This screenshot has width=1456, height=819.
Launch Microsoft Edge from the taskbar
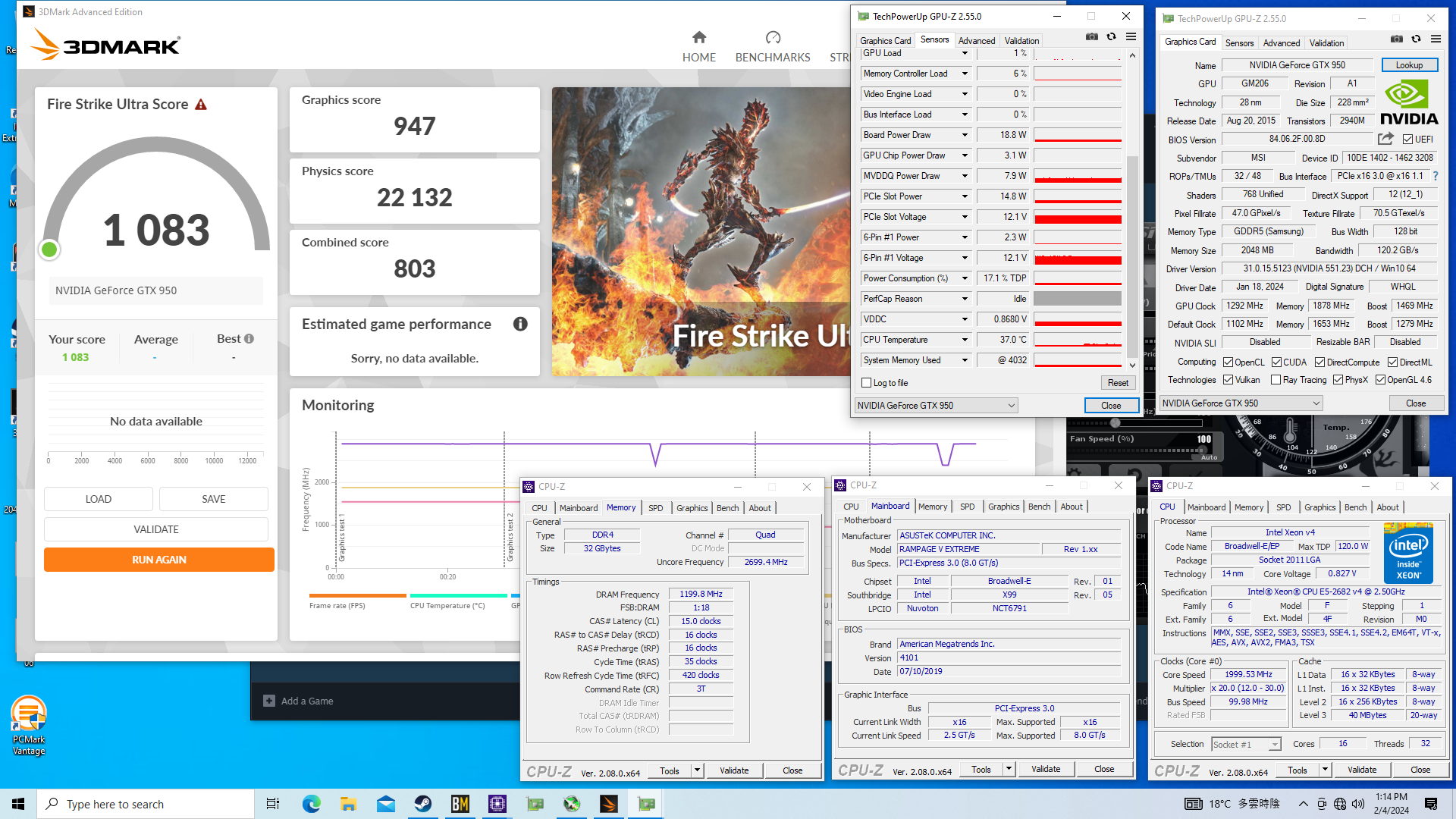click(x=311, y=804)
